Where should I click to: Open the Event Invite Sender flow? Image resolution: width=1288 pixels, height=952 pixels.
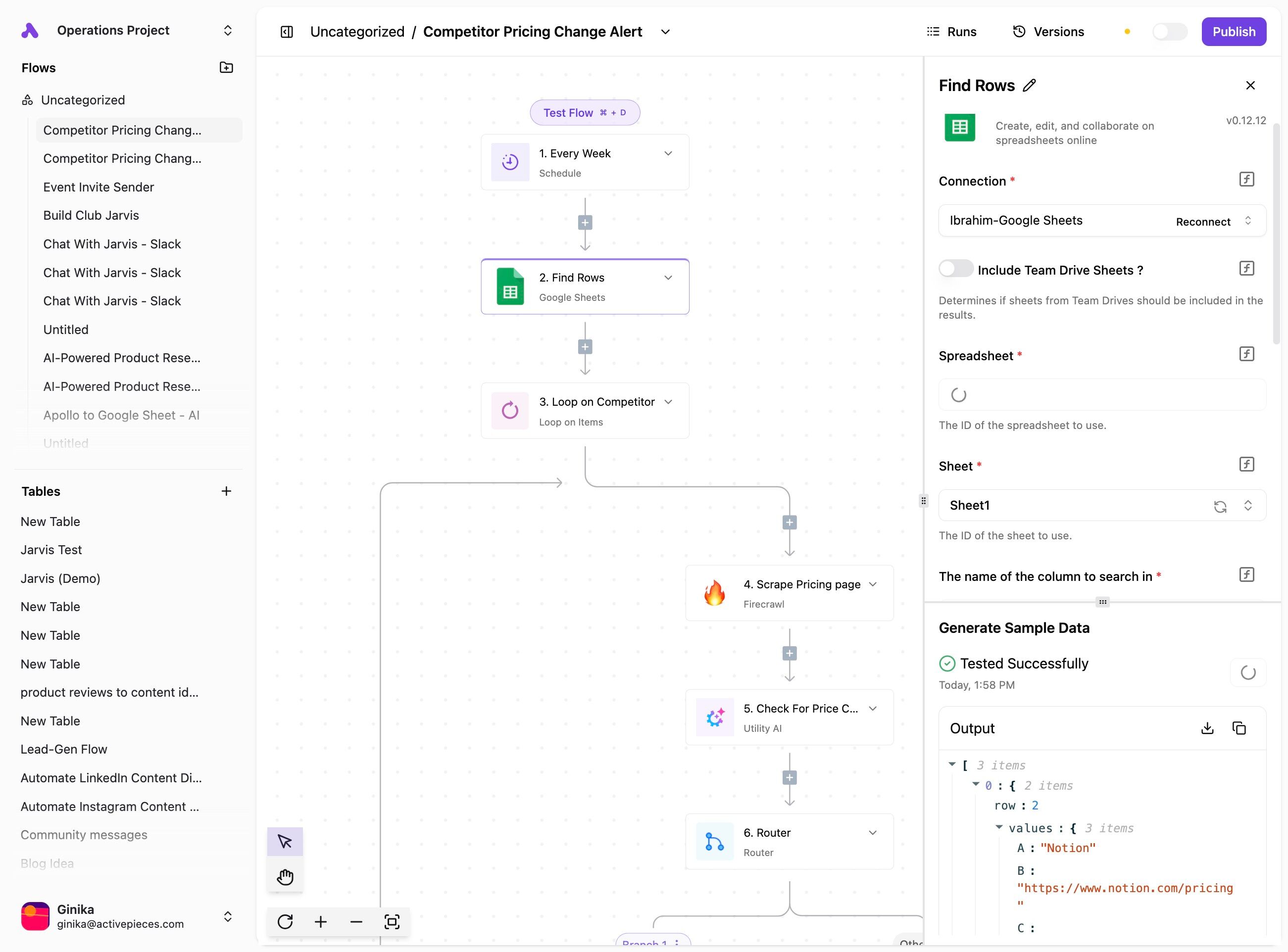(x=99, y=187)
